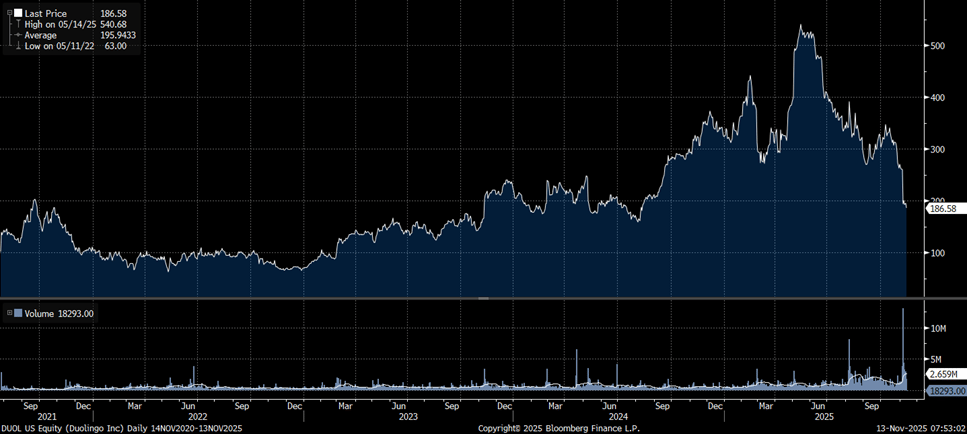Select 'High on 05/14/25' legend row

(x=60, y=24)
